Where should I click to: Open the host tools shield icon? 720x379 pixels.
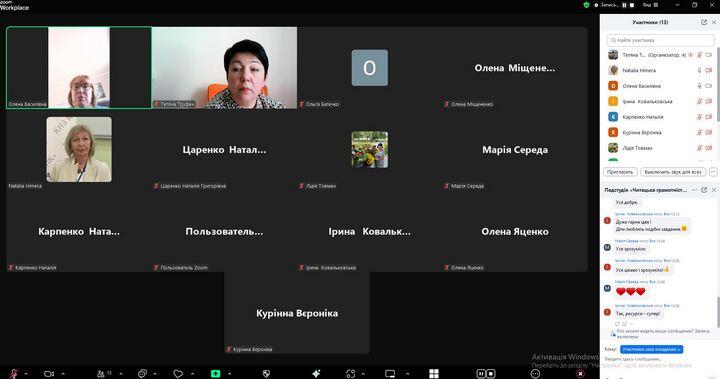266,373
